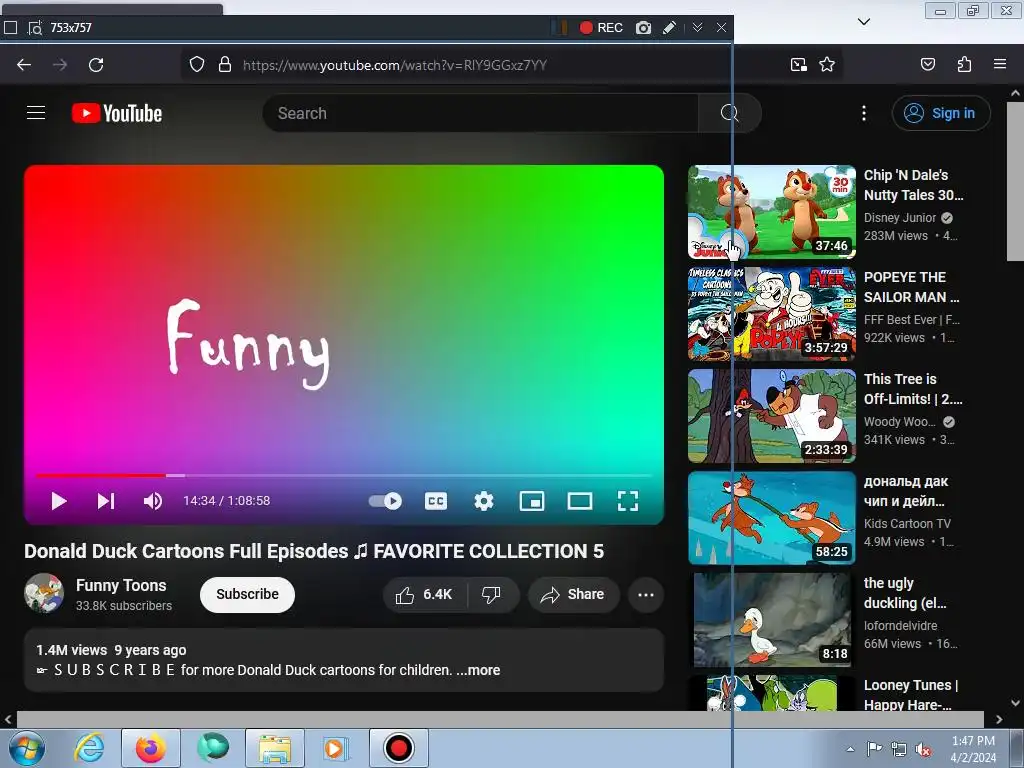Enable miniplayer mode
Image resolution: width=1024 pixels, height=768 pixels.
[x=532, y=501]
